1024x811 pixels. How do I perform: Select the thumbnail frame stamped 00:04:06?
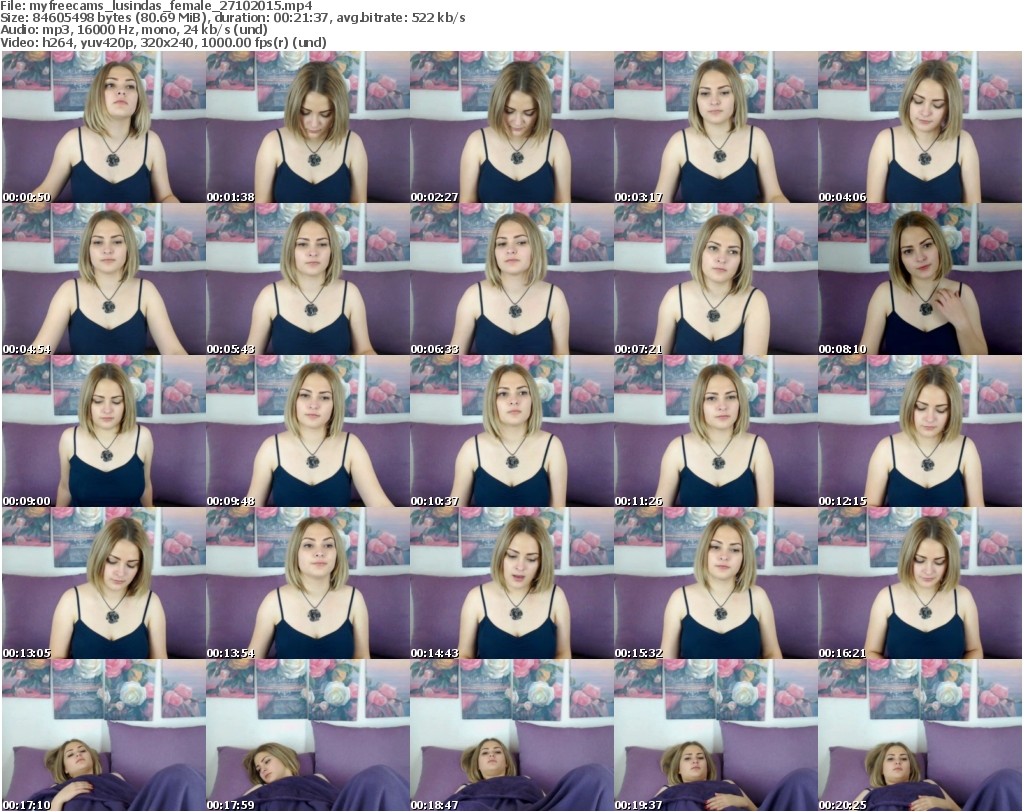[x=920, y=127]
